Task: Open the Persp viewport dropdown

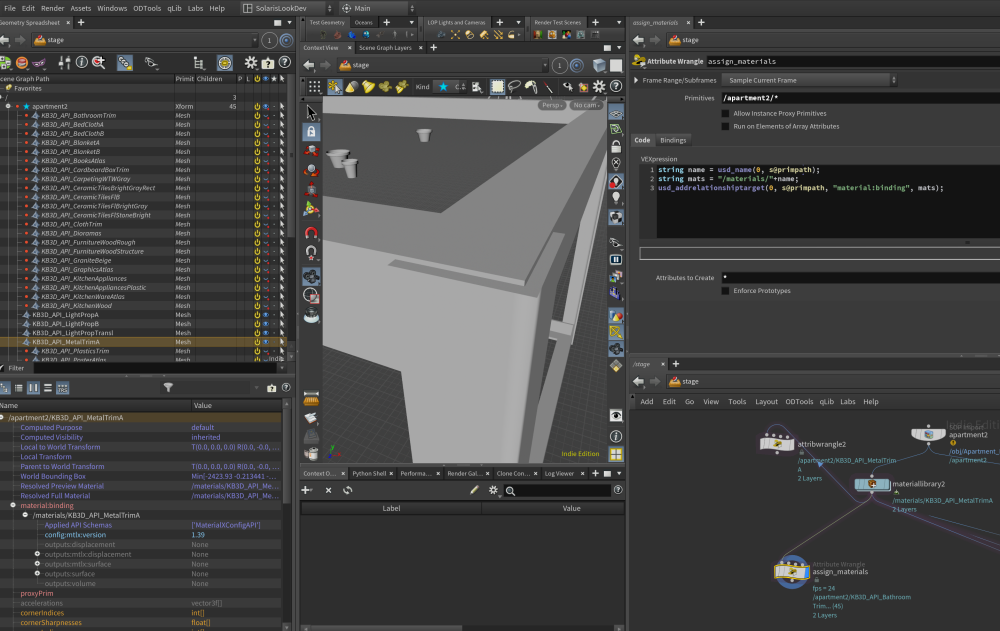Action: pos(552,105)
